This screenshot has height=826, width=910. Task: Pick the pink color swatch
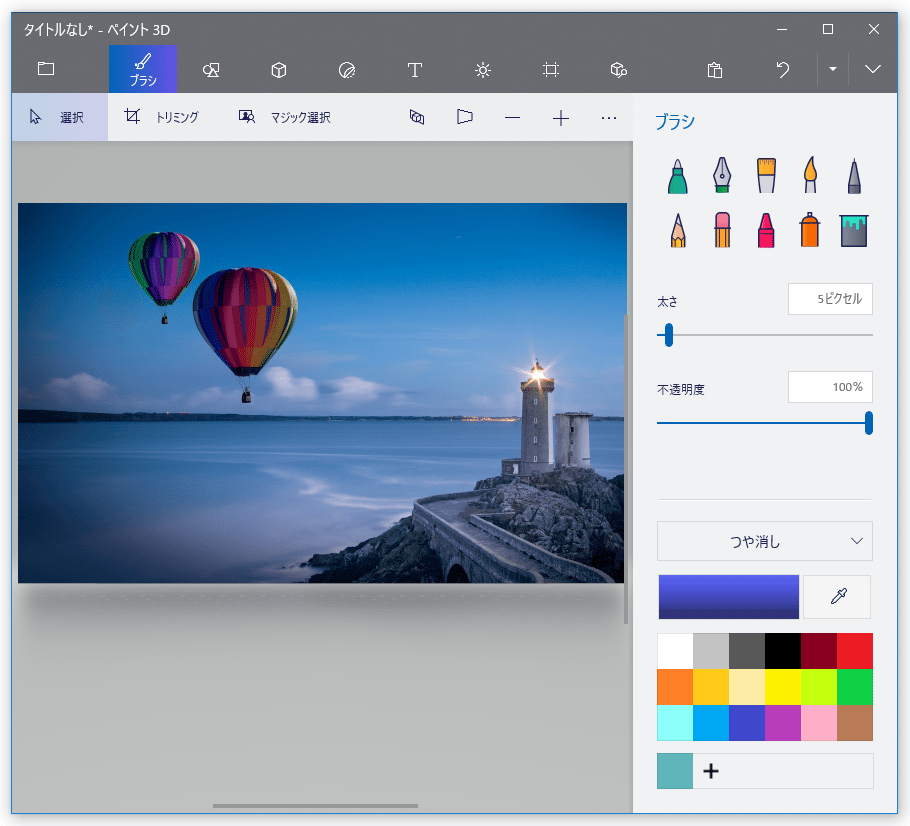pos(819,723)
